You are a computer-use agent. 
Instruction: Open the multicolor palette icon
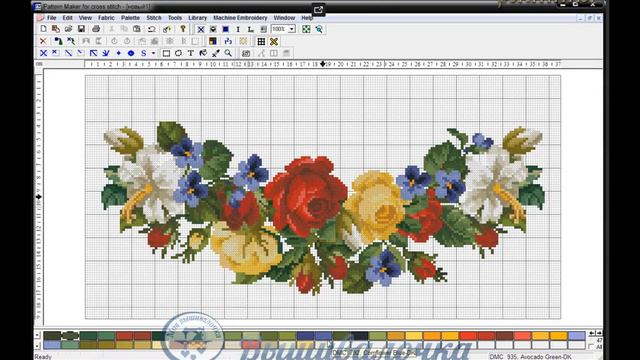(213, 41)
